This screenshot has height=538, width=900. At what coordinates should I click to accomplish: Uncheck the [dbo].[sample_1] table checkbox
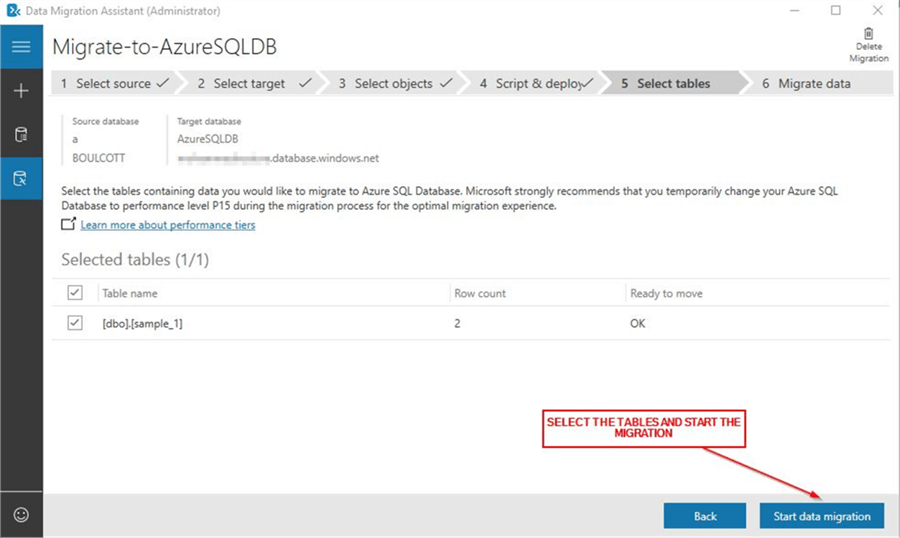click(75, 323)
